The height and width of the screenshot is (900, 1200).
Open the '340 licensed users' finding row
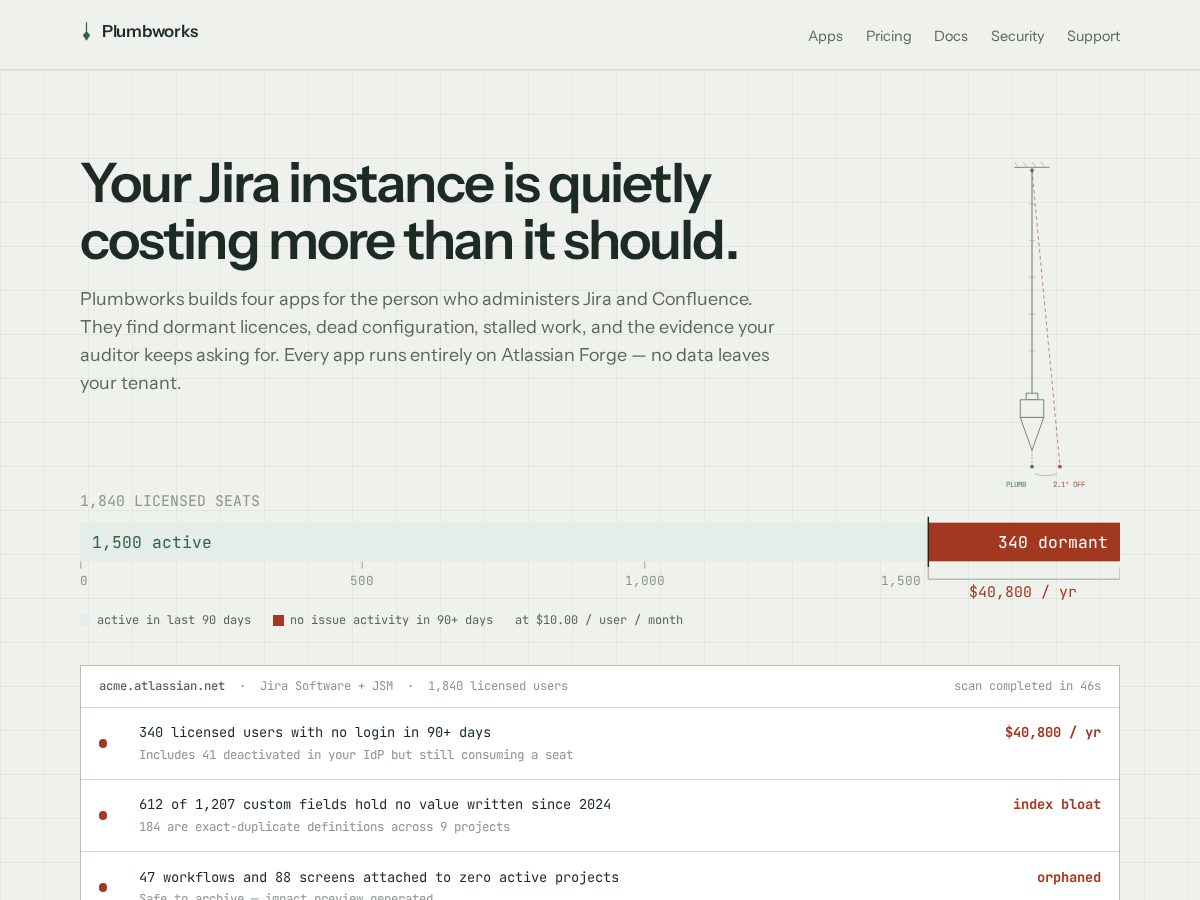pyautogui.click(x=600, y=743)
